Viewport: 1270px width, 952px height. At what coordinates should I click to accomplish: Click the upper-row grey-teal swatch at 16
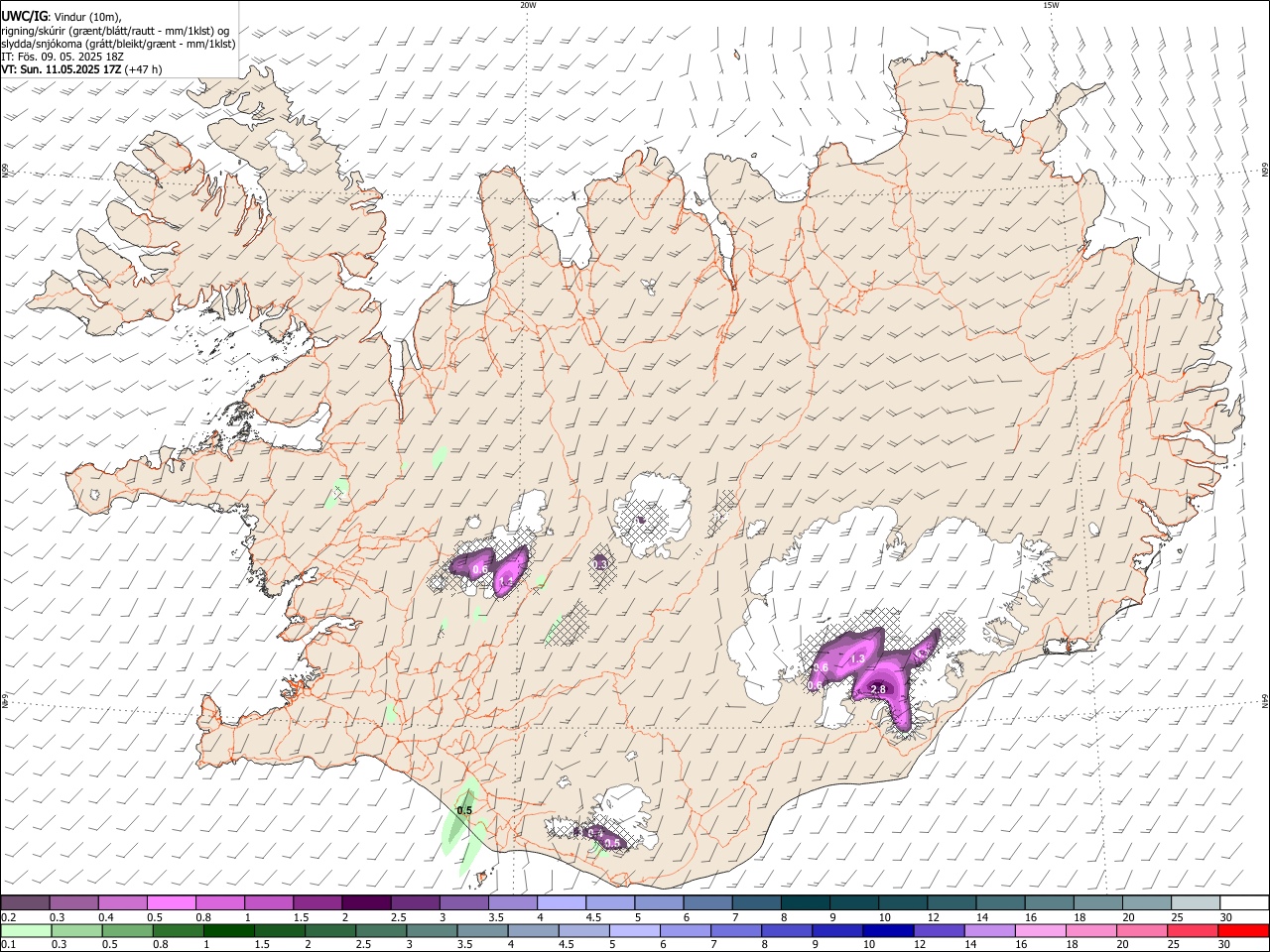click(x=1048, y=902)
